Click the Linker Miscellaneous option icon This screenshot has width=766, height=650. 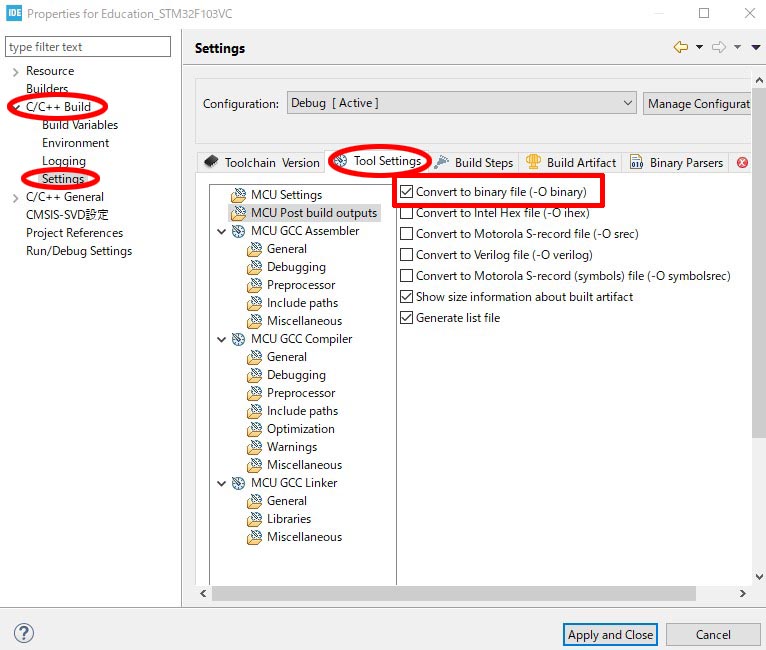(x=255, y=537)
